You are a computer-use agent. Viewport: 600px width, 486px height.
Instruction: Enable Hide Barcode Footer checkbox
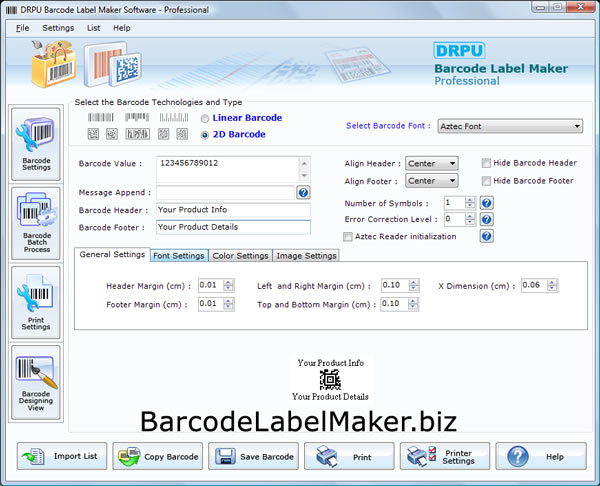coord(486,181)
